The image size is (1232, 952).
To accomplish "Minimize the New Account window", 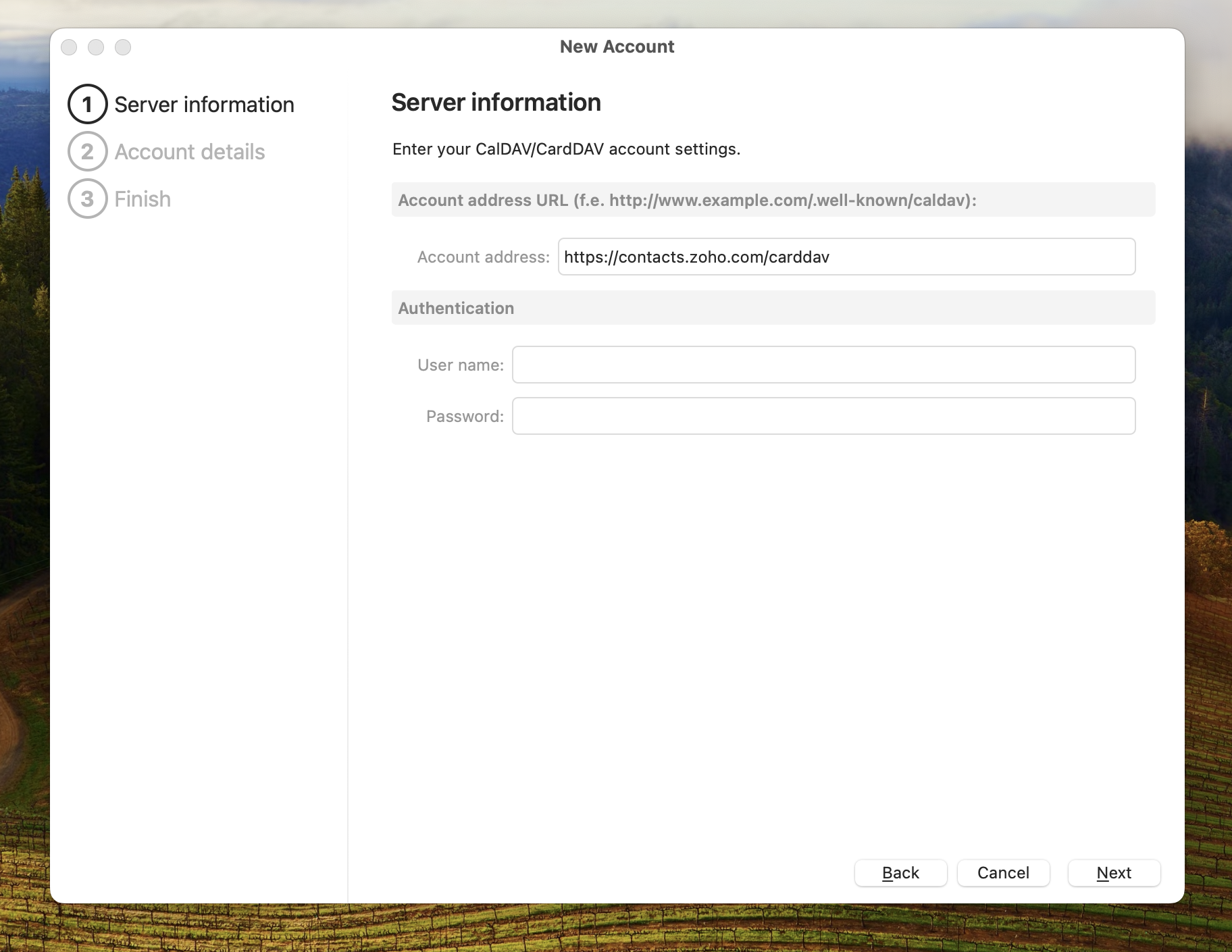I will (x=96, y=47).
